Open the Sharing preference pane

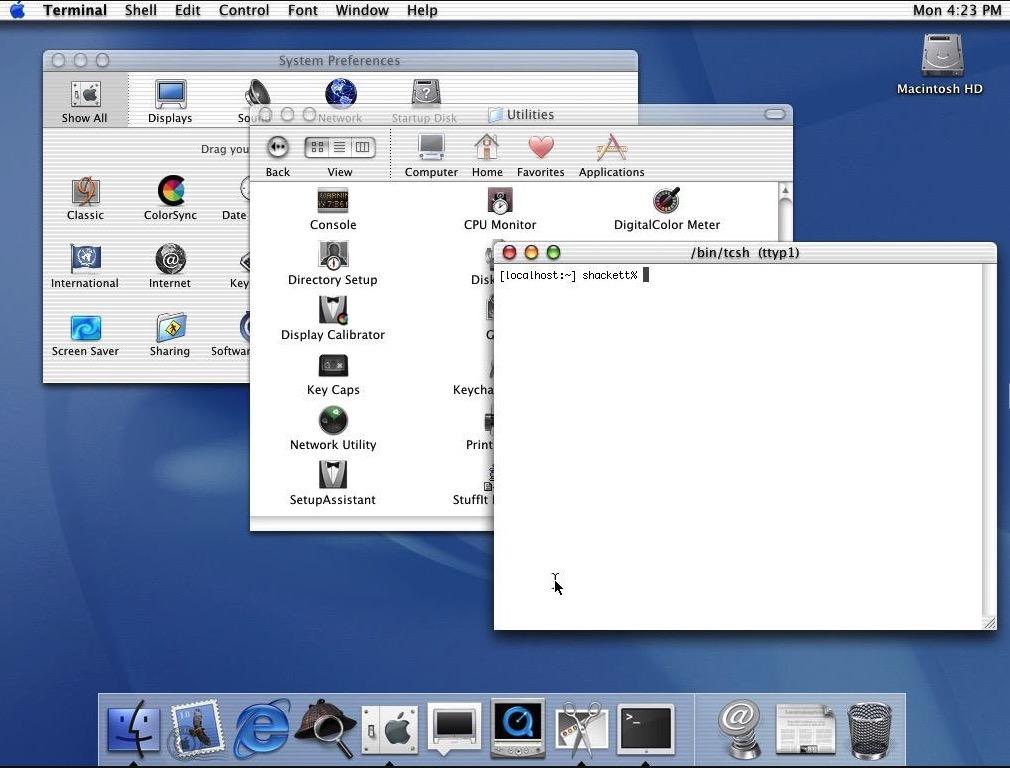click(x=169, y=335)
